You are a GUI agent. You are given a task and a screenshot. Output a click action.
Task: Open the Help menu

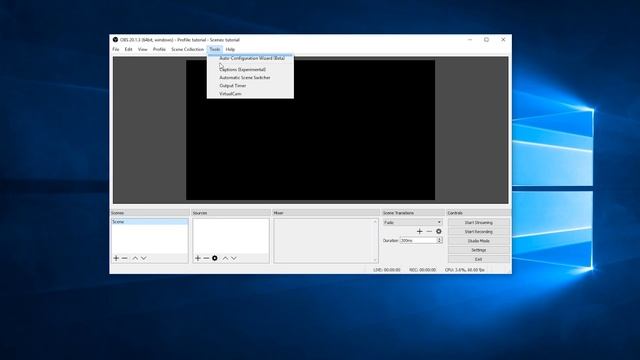coord(230,49)
